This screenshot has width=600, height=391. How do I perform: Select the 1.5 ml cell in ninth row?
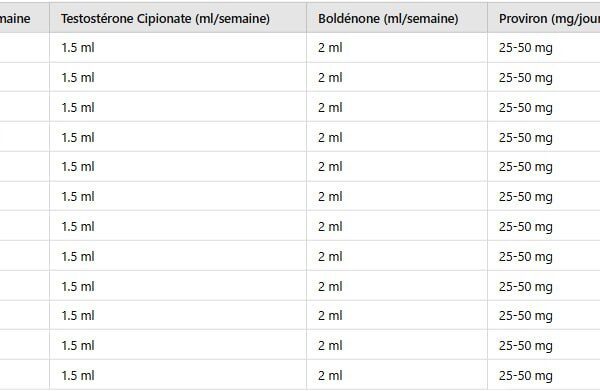(x=178, y=286)
